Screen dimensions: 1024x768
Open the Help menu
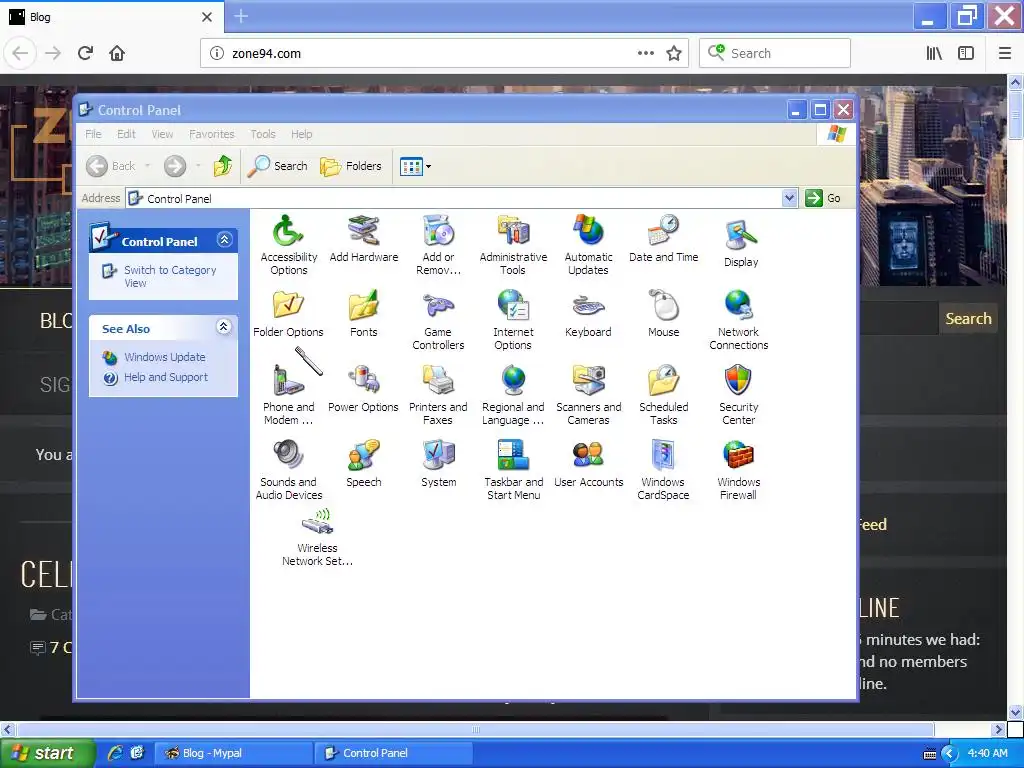(301, 134)
